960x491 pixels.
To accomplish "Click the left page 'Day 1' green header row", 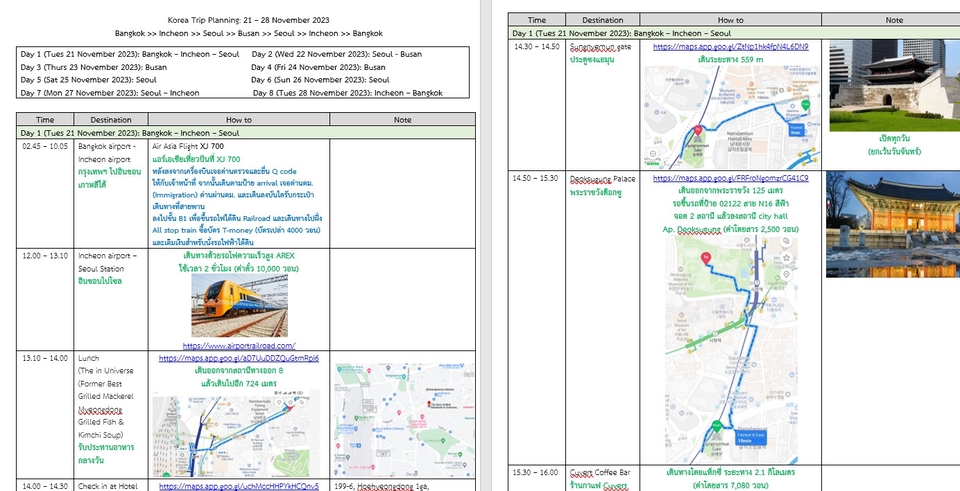I will [x=246, y=133].
